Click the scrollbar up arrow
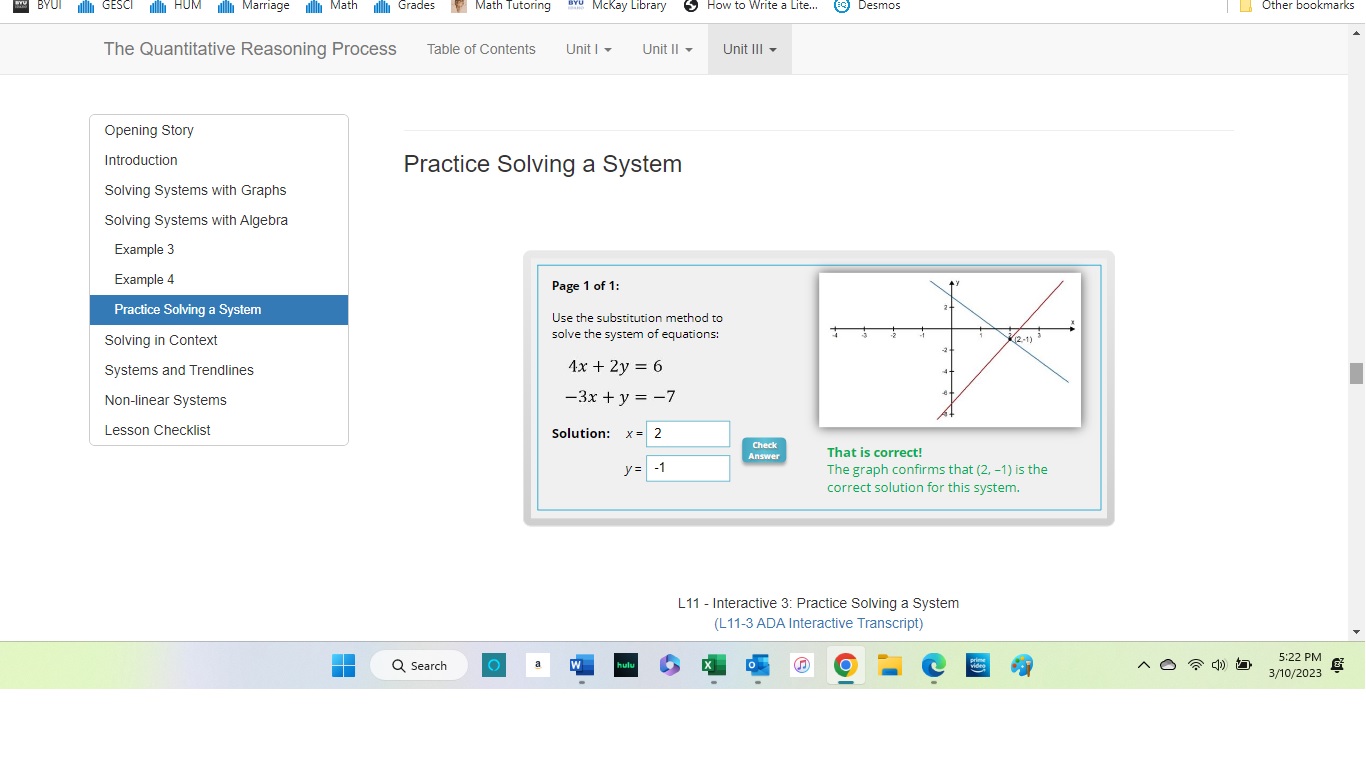The width and height of the screenshot is (1366, 768). click(1356, 33)
